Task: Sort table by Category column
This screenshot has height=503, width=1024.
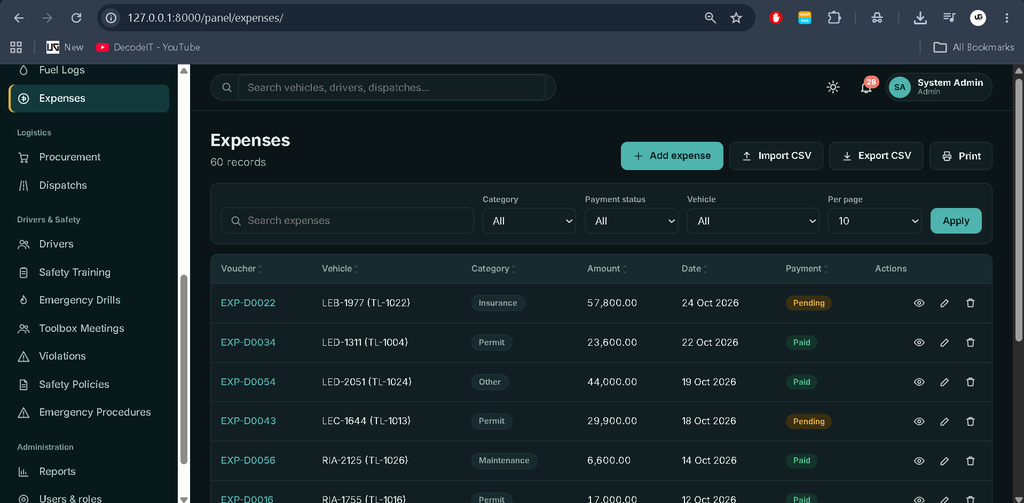Action: click(494, 268)
